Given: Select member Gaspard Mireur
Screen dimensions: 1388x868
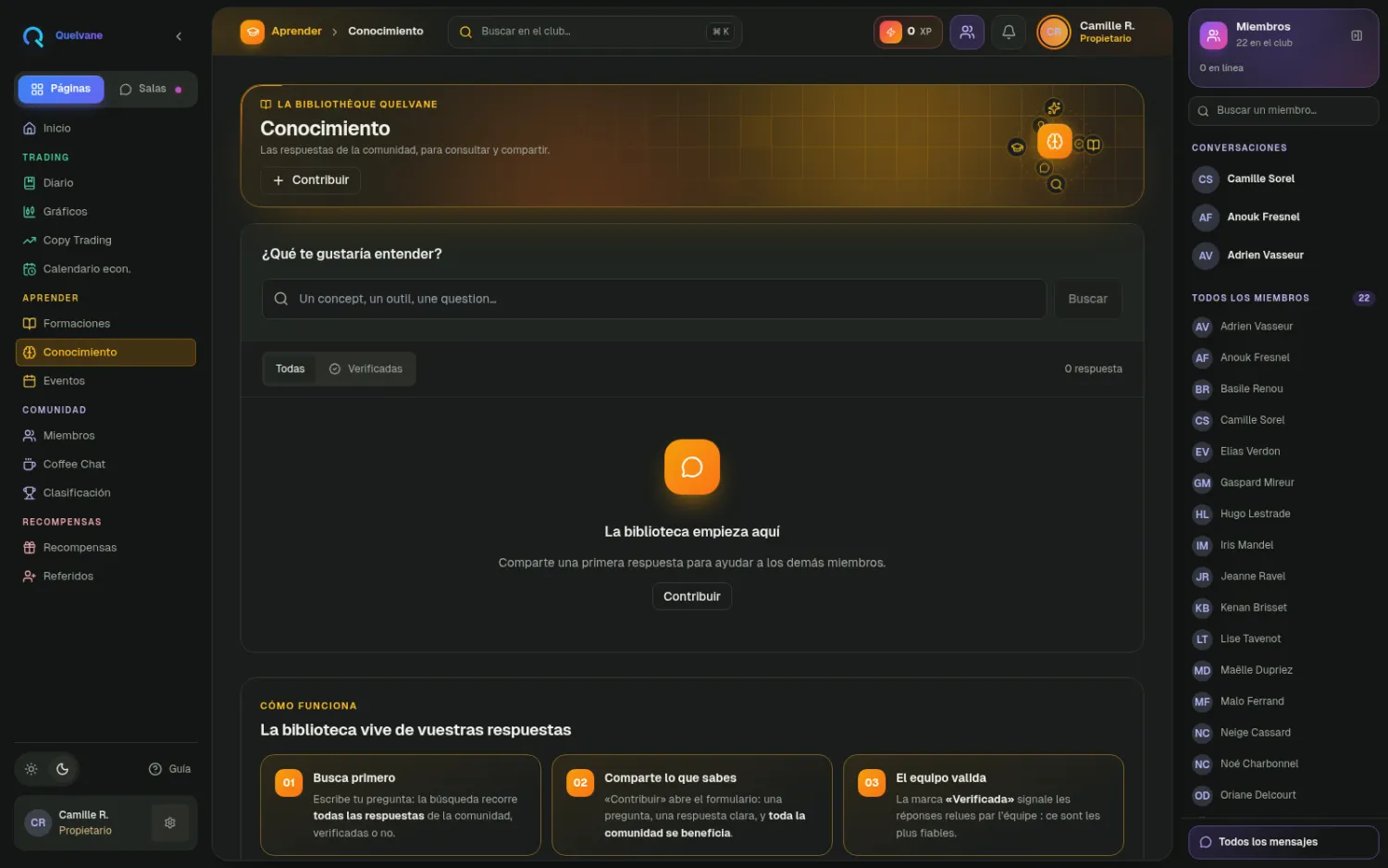Looking at the screenshot, I should tap(1283, 483).
